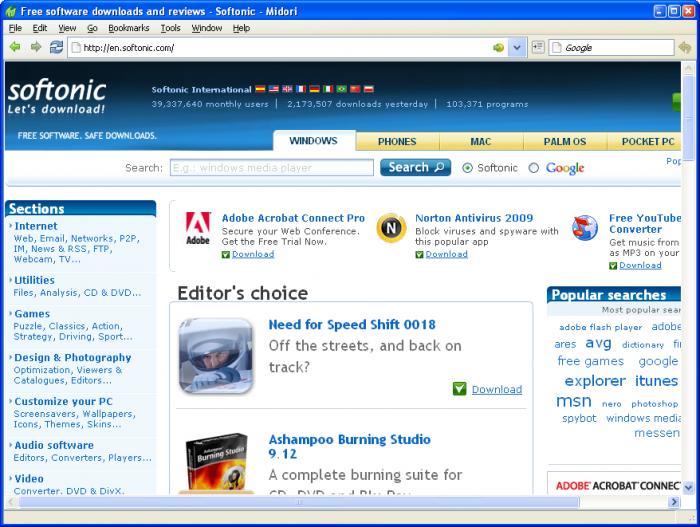This screenshot has width=700, height=527.
Task: Select the German flag
Action: [x=314, y=89]
